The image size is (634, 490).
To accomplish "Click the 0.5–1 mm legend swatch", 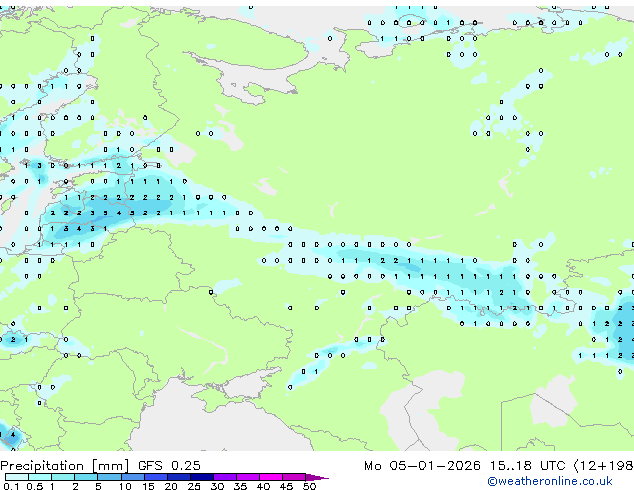I will point(40,477).
